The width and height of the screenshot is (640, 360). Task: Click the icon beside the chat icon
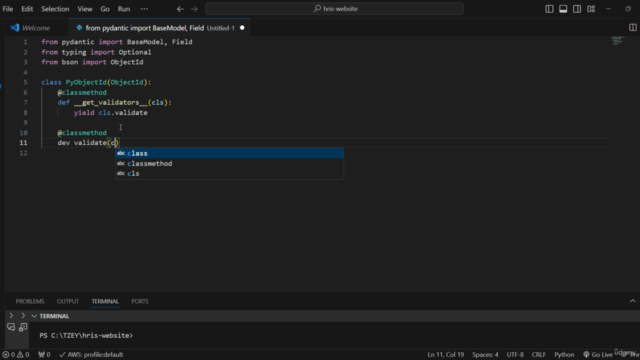[23, 327]
